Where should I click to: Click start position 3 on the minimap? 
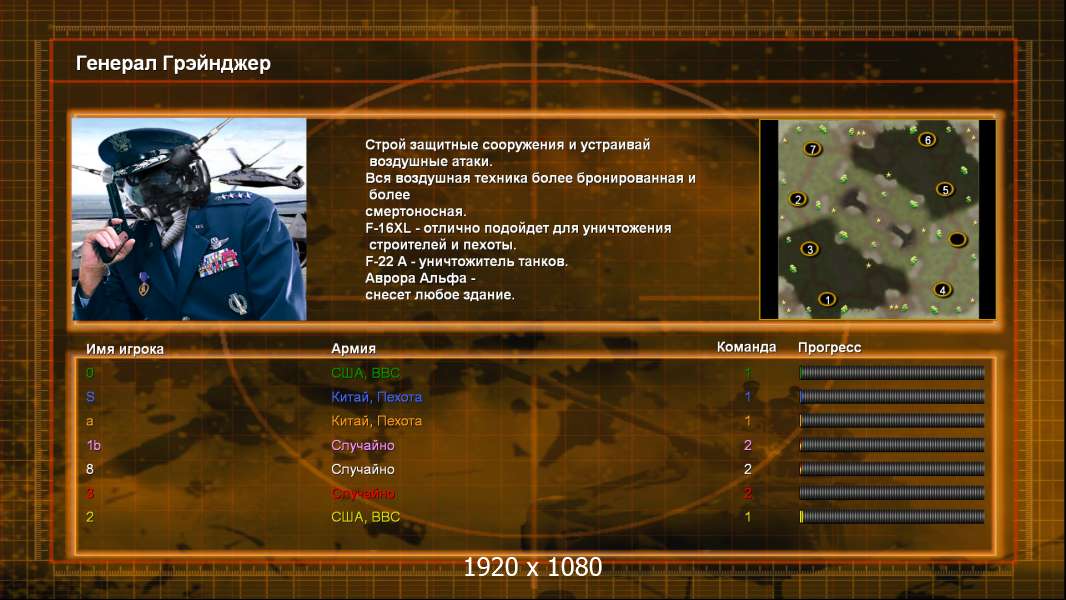tap(809, 249)
